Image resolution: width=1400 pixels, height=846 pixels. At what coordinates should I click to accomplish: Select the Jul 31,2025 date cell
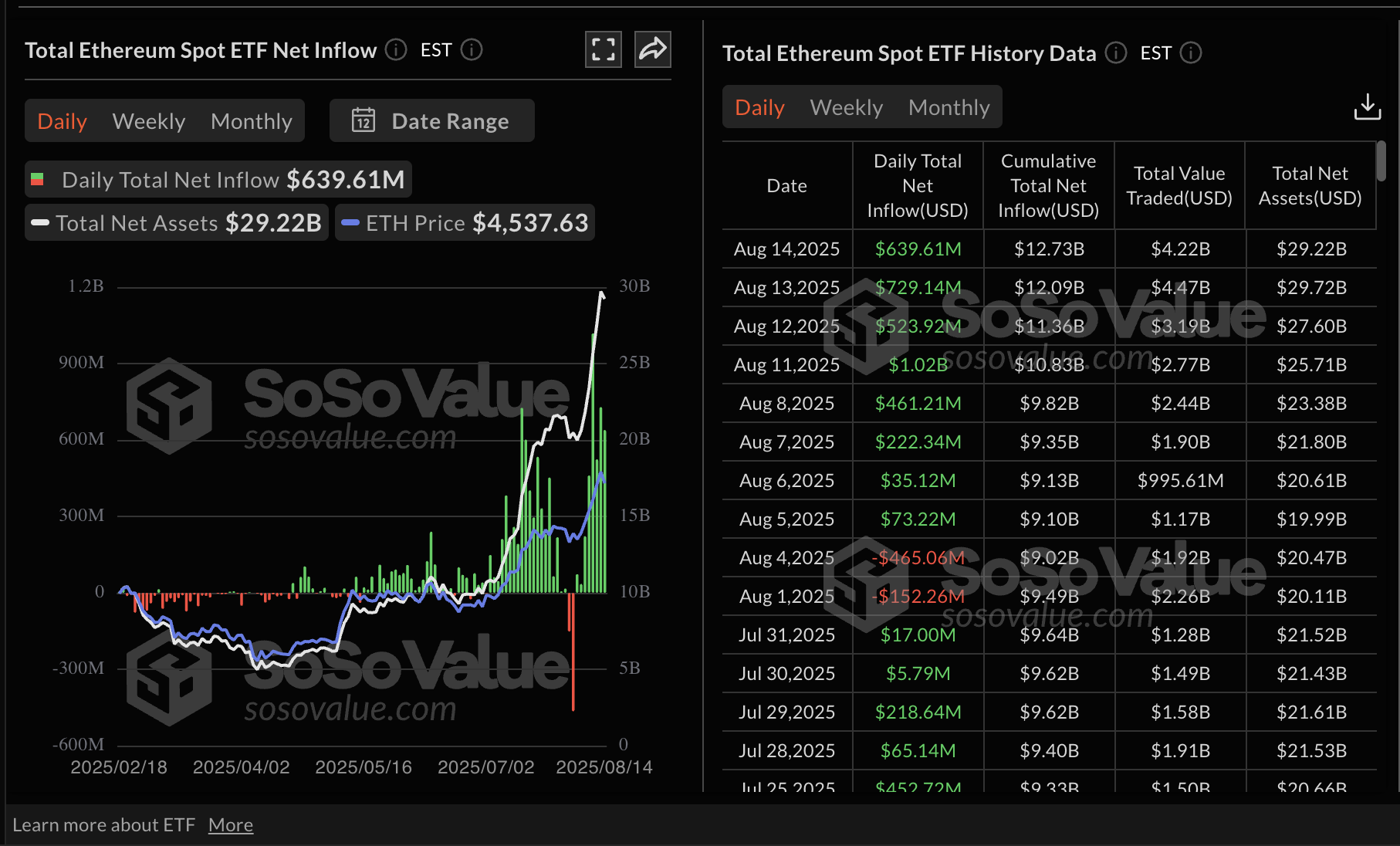[787, 635]
